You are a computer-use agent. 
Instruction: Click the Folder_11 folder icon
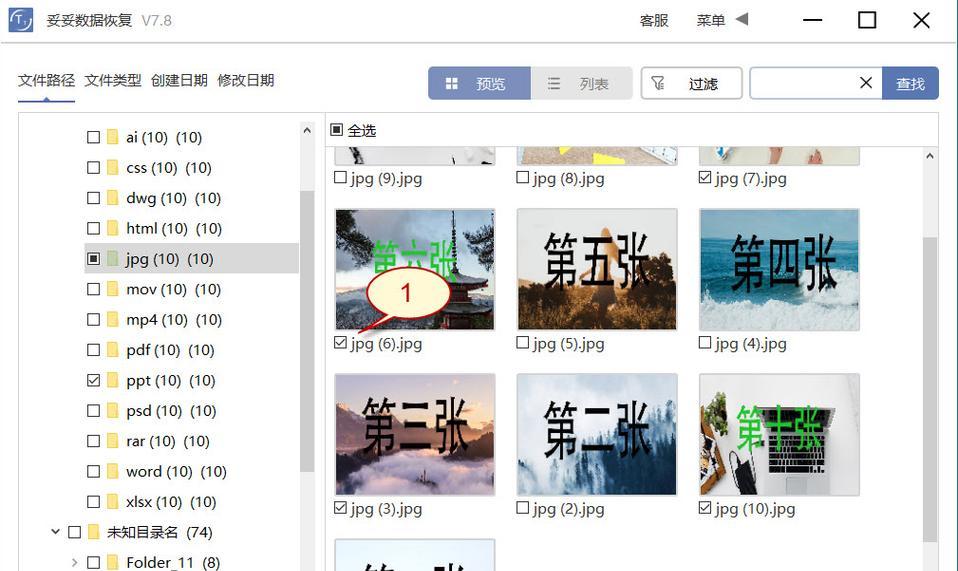(x=112, y=562)
